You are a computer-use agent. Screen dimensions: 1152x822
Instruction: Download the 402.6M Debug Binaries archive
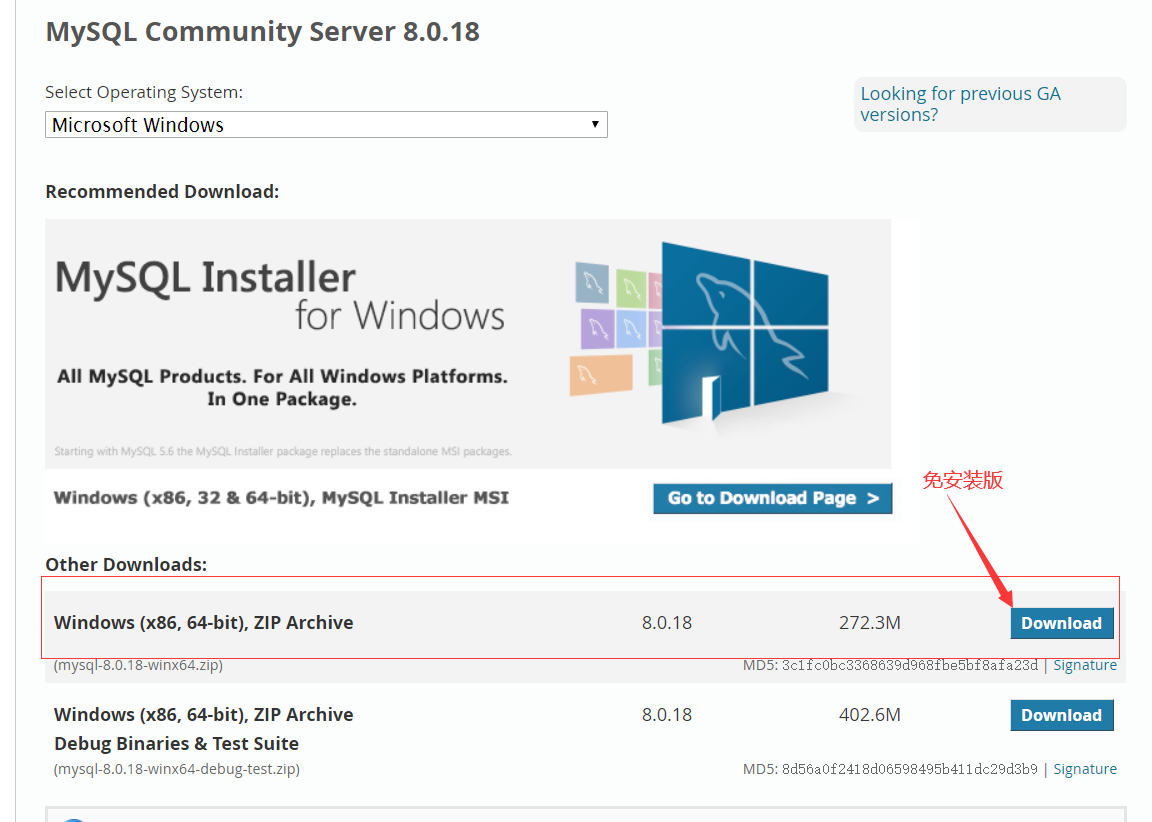1061,715
